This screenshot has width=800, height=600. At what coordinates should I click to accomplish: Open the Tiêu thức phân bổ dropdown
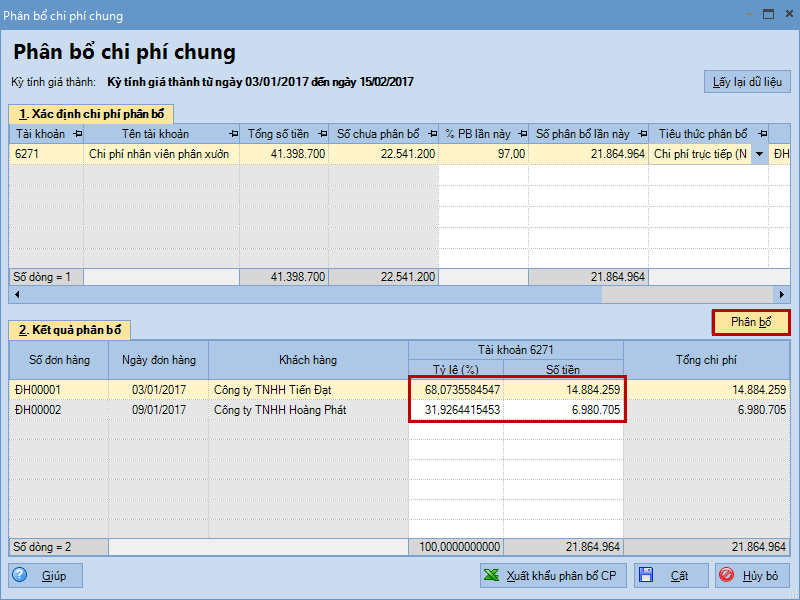(x=759, y=154)
